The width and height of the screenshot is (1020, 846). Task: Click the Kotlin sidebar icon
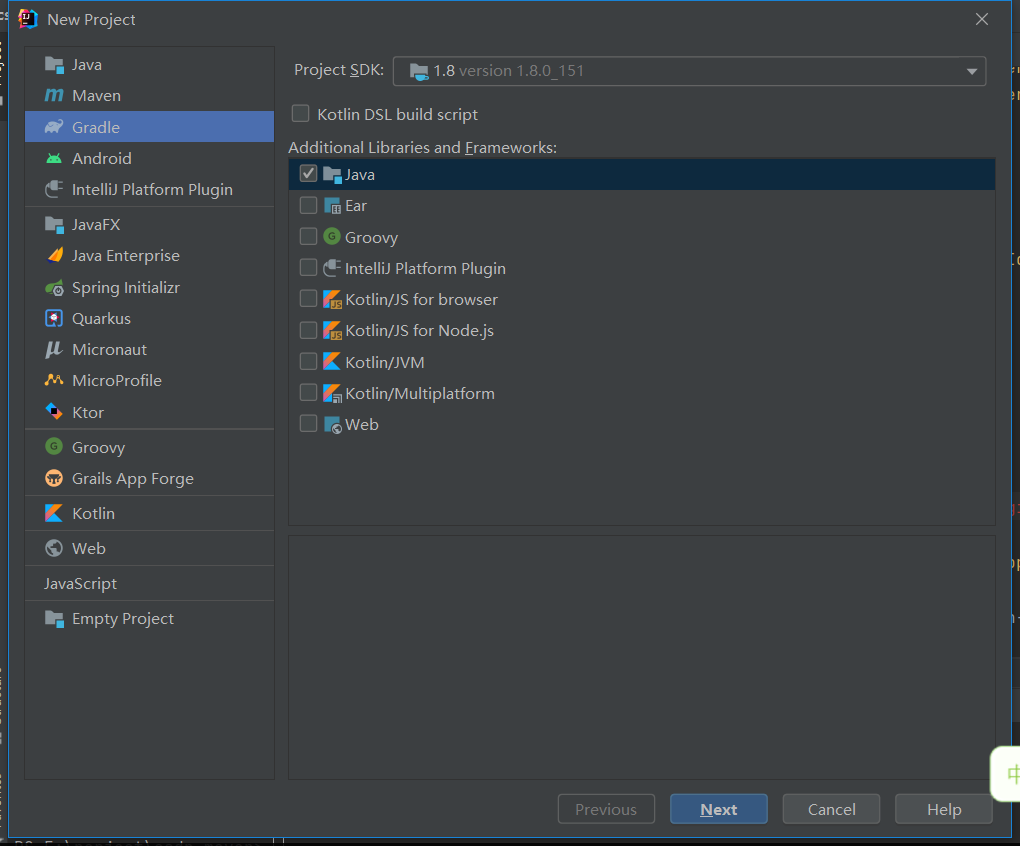pyautogui.click(x=54, y=513)
